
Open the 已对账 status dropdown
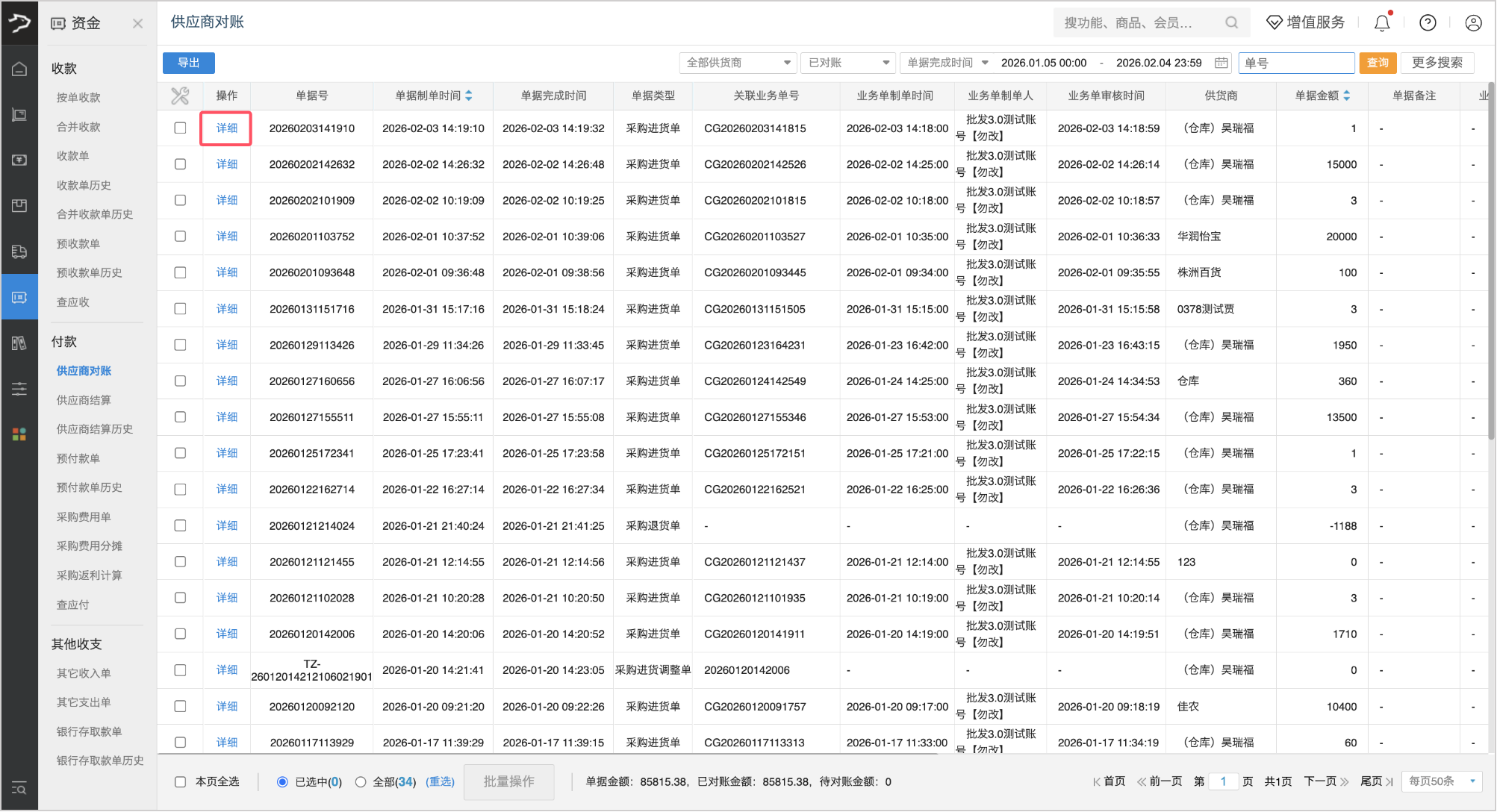848,63
